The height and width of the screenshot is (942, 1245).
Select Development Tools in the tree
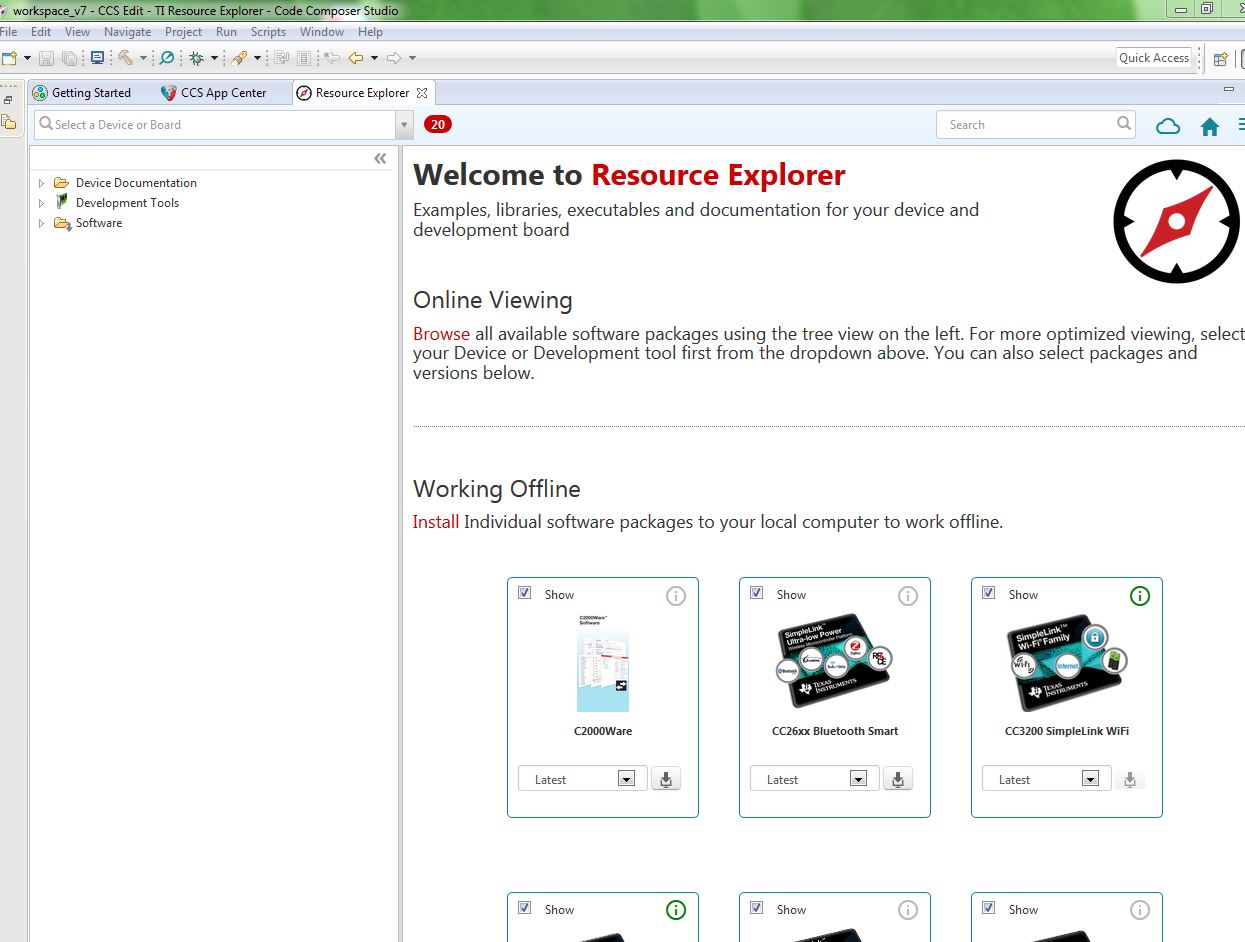128,203
